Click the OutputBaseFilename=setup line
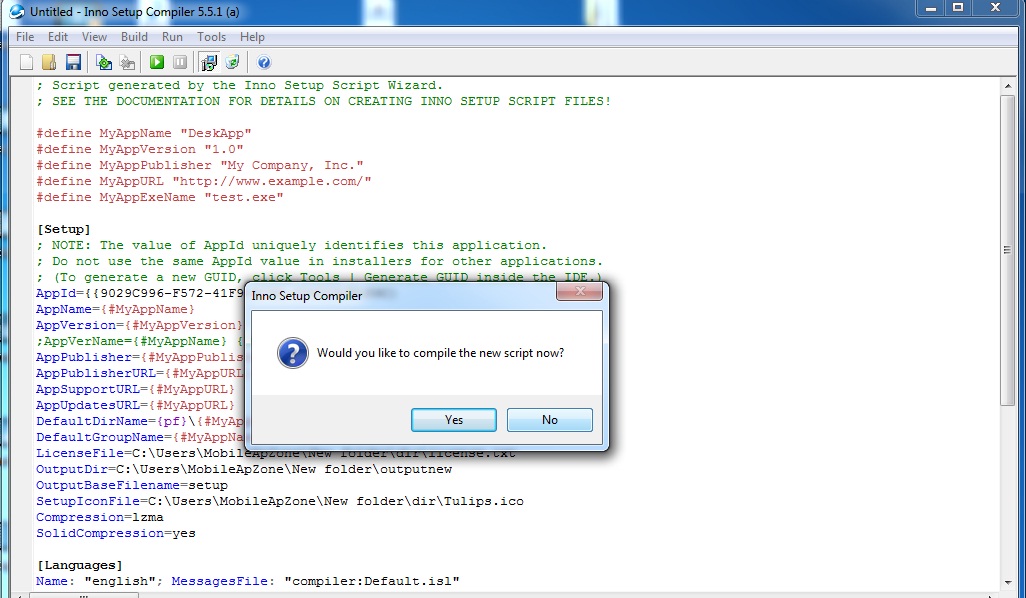The width and height of the screenshot is (1026, 598). (132, 485)
